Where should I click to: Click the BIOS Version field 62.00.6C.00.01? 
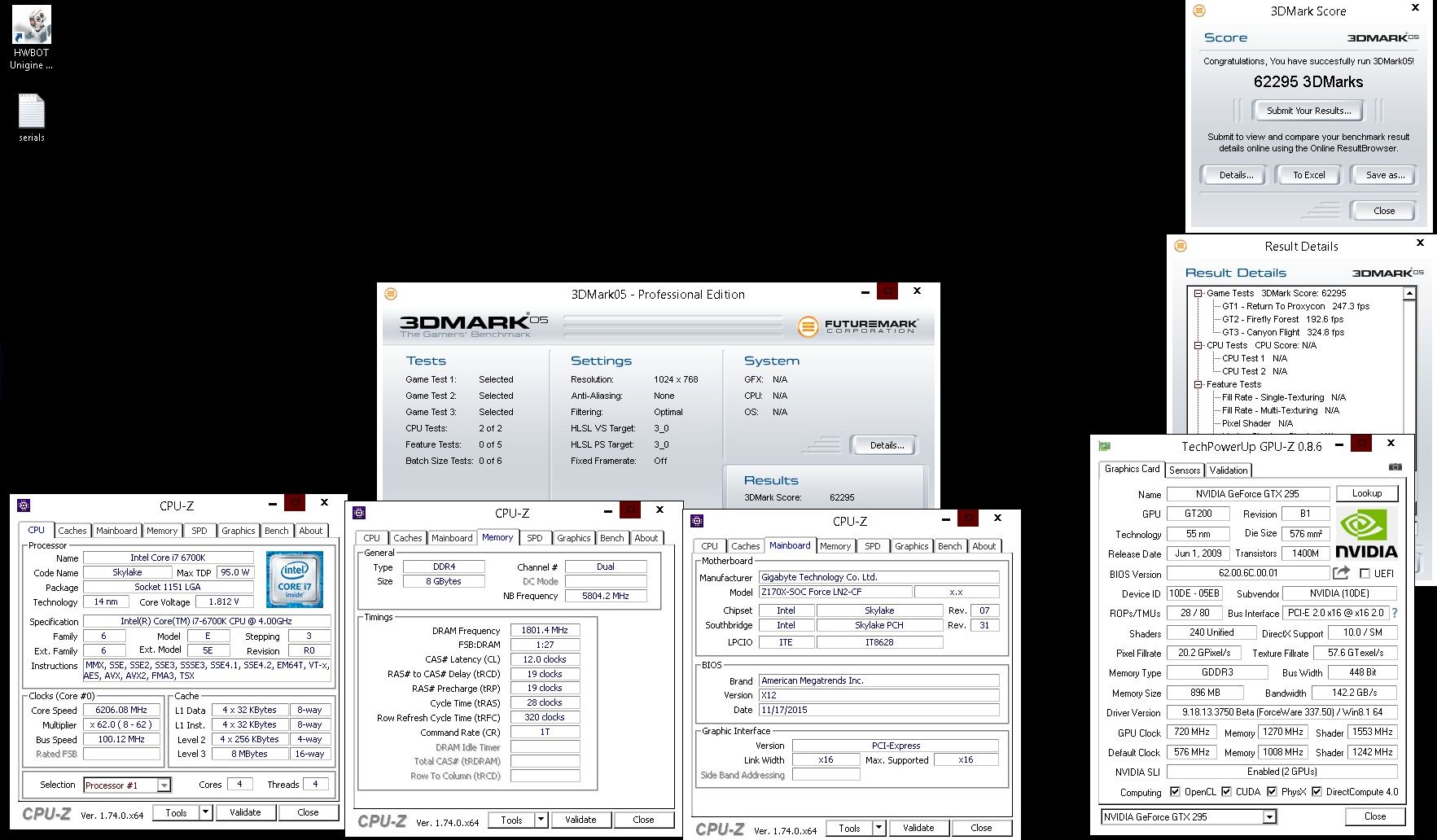pyautogui.click(x=1247, y=573)
